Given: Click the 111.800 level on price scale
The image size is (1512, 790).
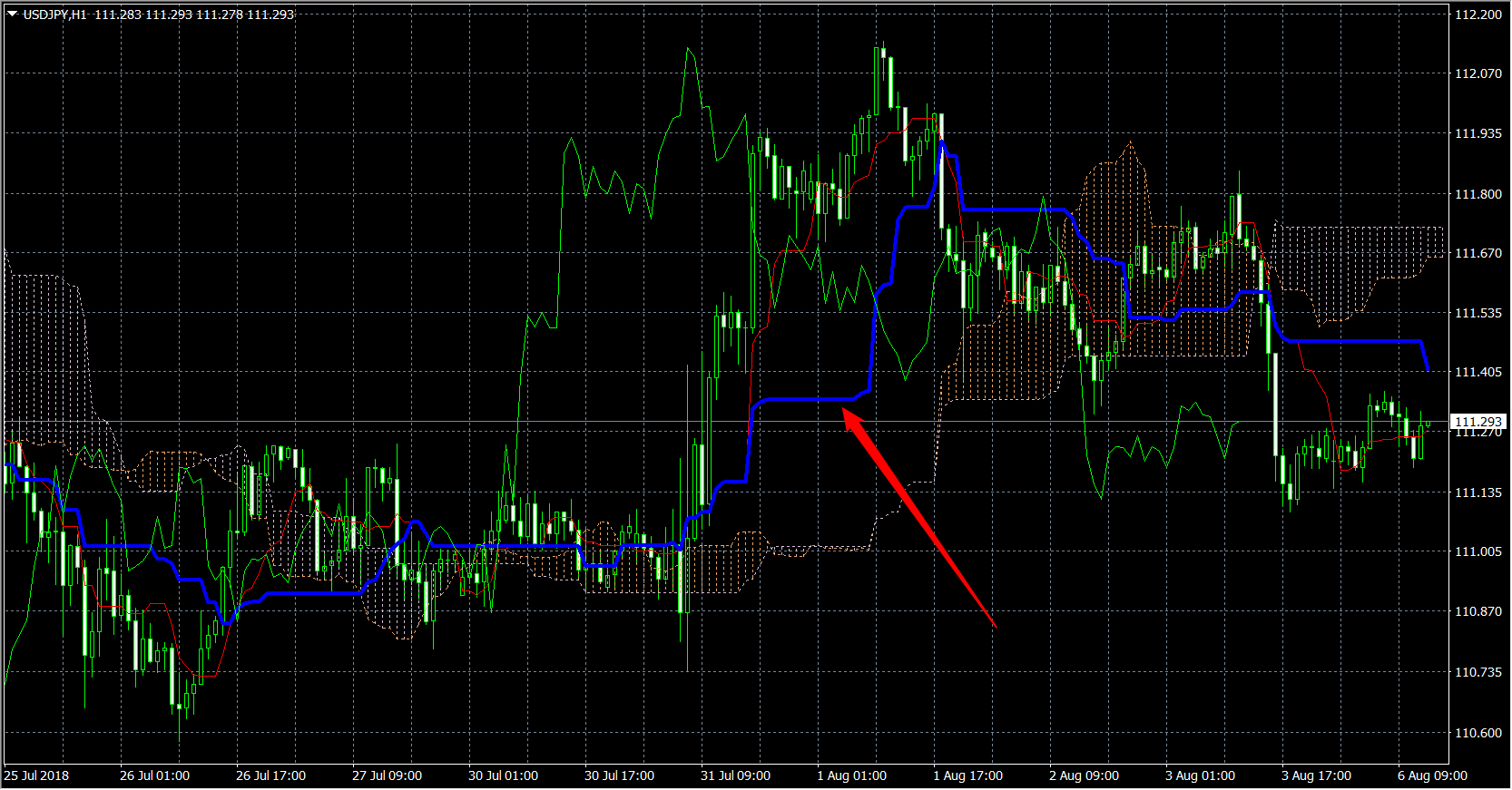Looking at the screenshot, I should click(1478, 194).
